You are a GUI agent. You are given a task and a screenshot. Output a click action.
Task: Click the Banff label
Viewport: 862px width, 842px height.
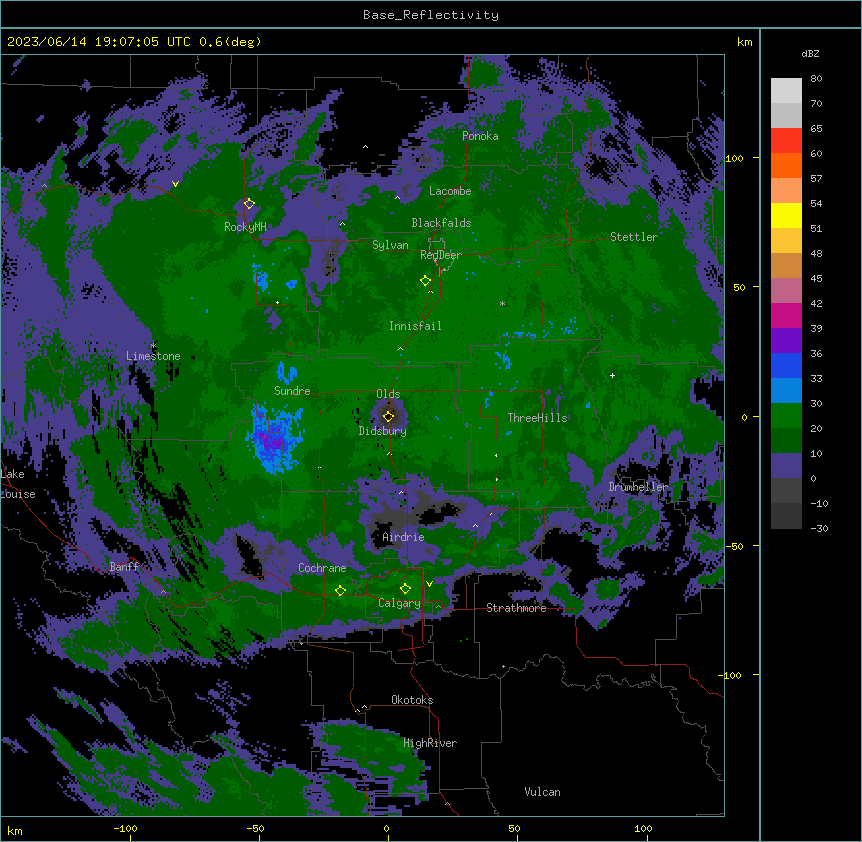tap(124, 567)
